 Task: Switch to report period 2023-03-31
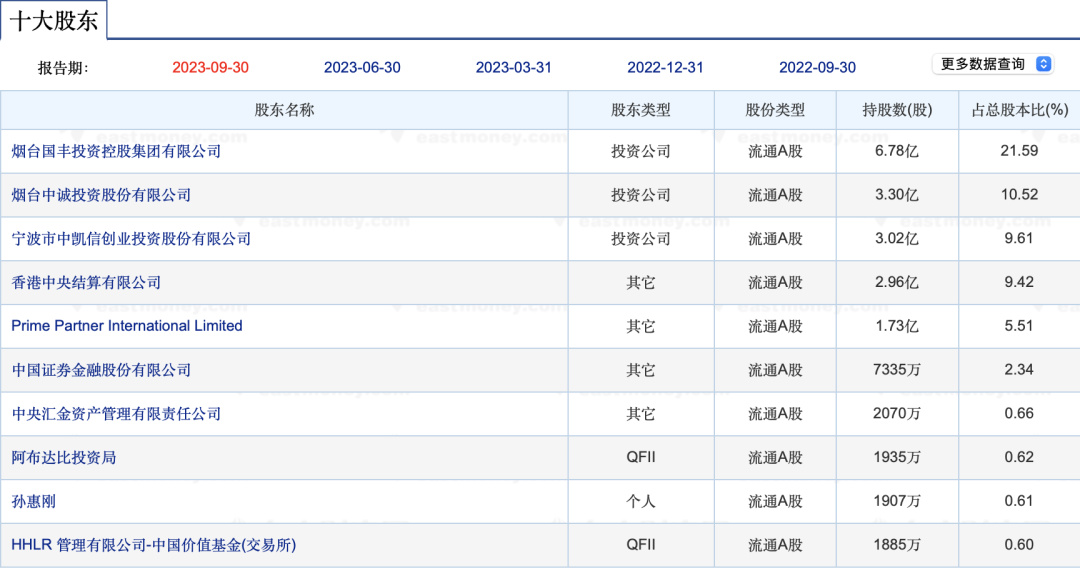513,68
